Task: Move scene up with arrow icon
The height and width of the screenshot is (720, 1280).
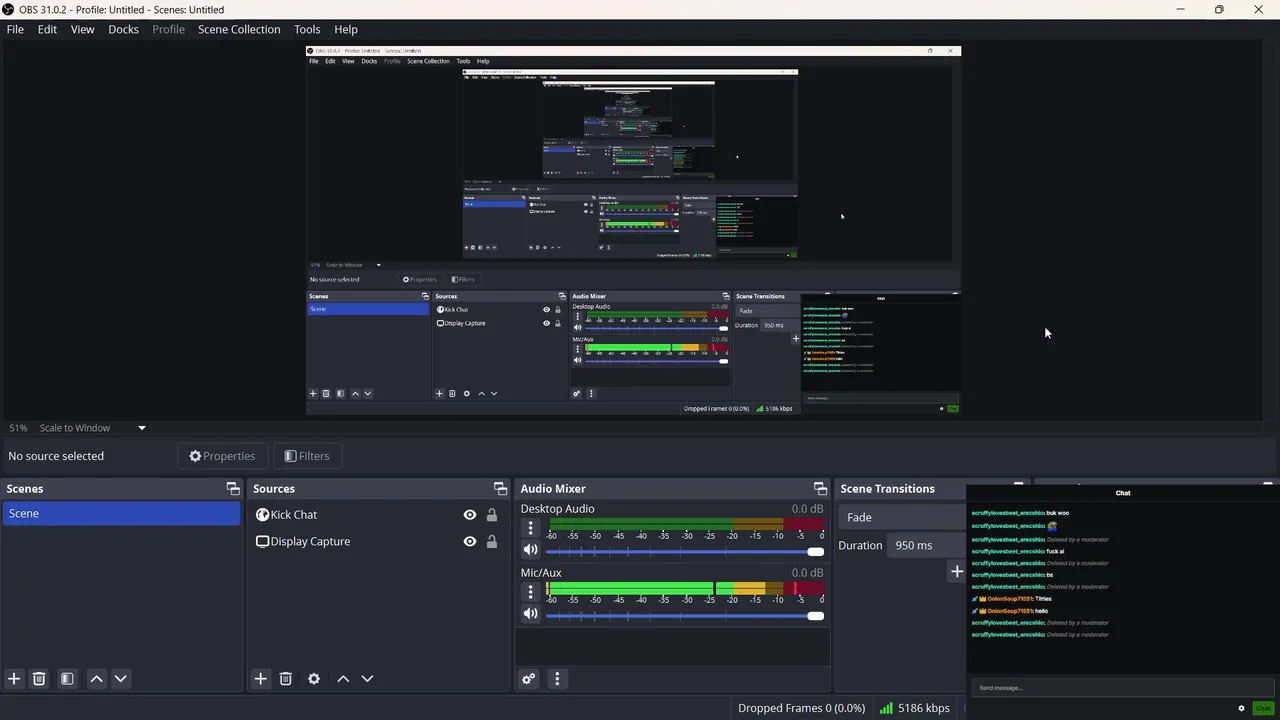Action: 96,679
